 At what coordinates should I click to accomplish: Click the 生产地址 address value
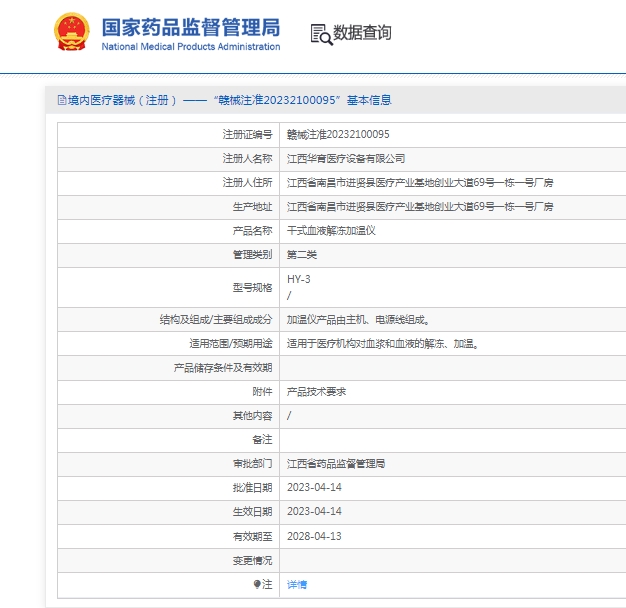point(420,206)
